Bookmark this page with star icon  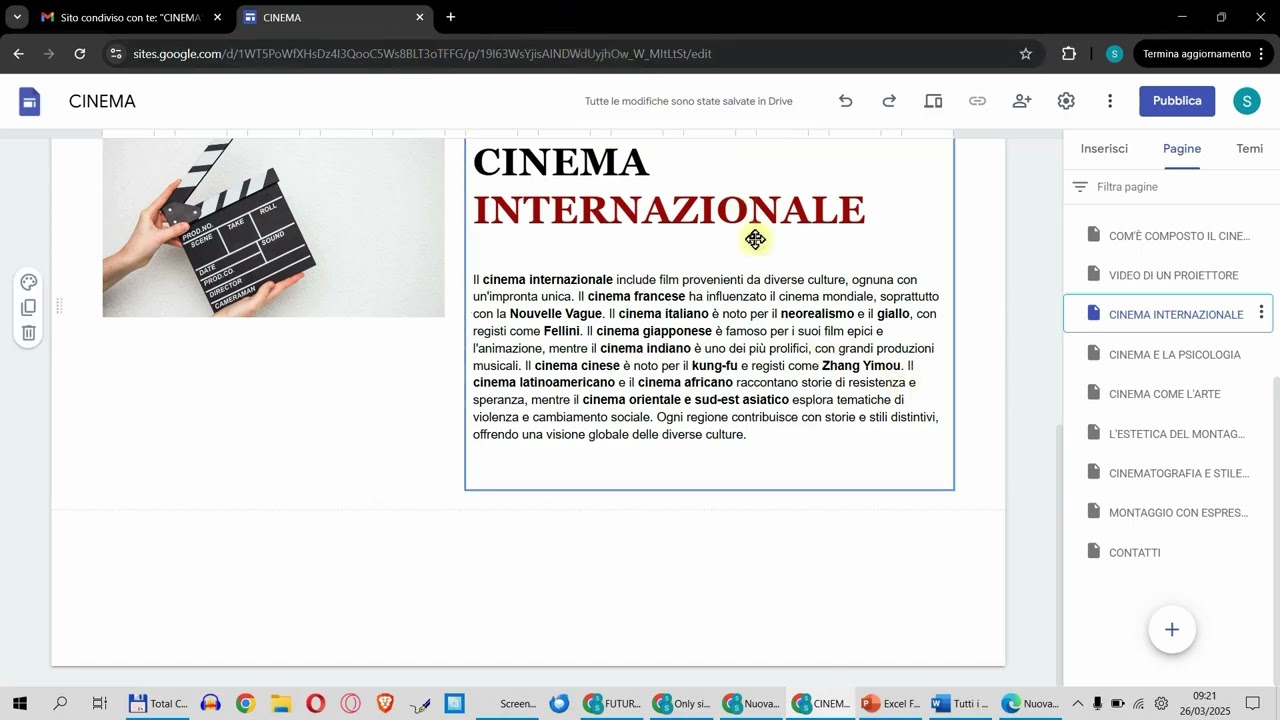coord(1026,54)
